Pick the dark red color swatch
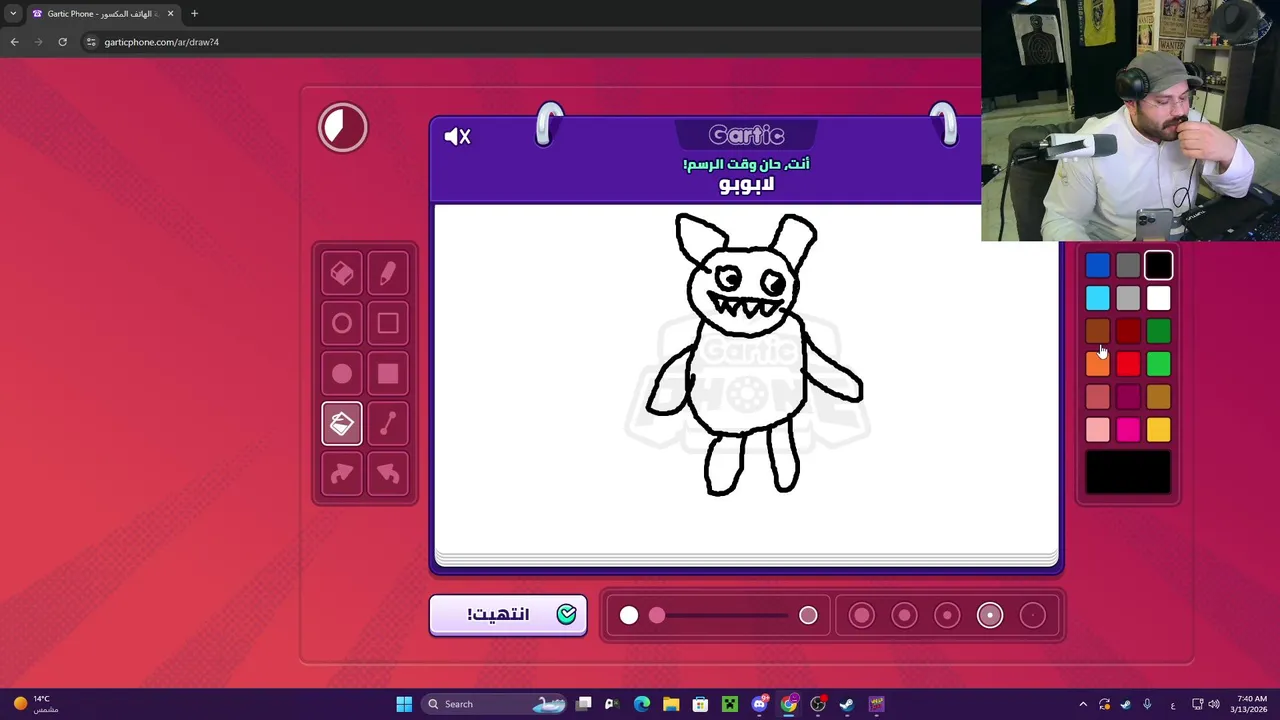The height and width of the screenshot is (720, 1280). click(1128, 331)
